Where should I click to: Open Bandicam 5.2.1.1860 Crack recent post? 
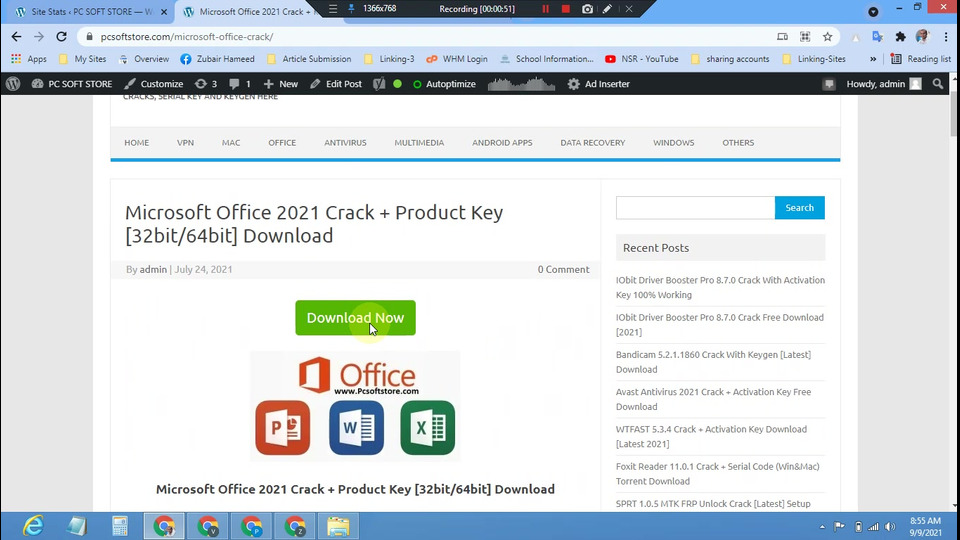(713, 362)
